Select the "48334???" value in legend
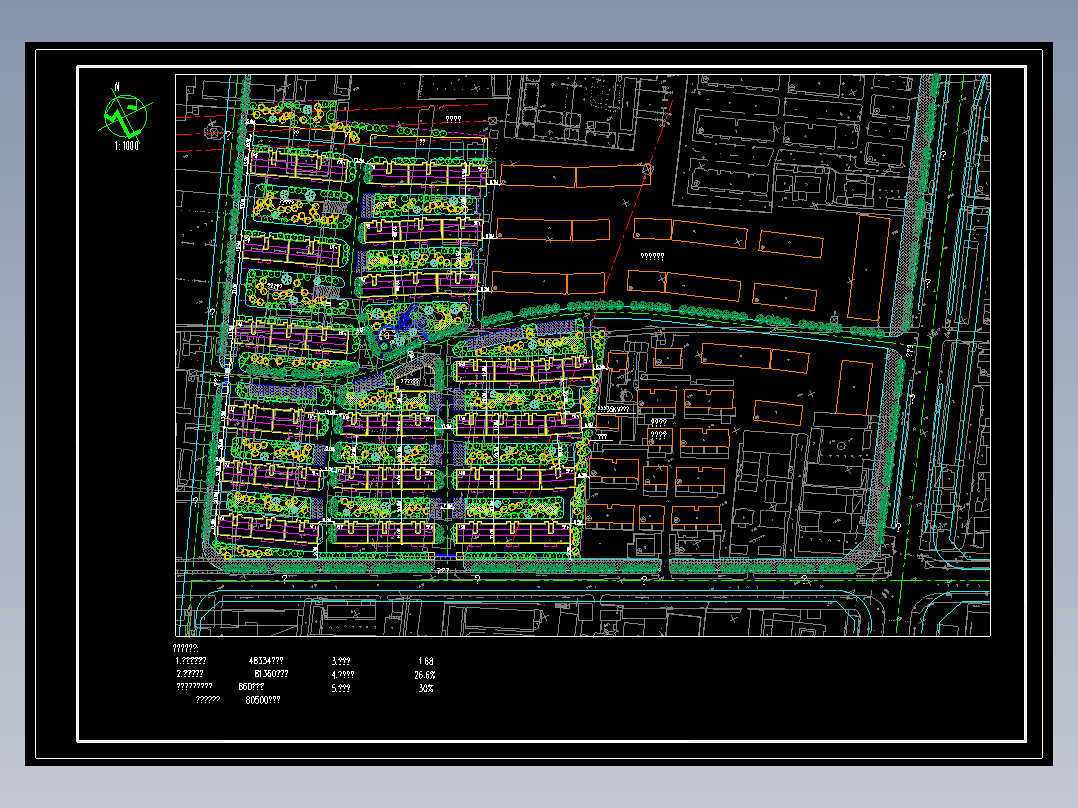Viewport: 1078px width, 808px height. tap(266, 661)
